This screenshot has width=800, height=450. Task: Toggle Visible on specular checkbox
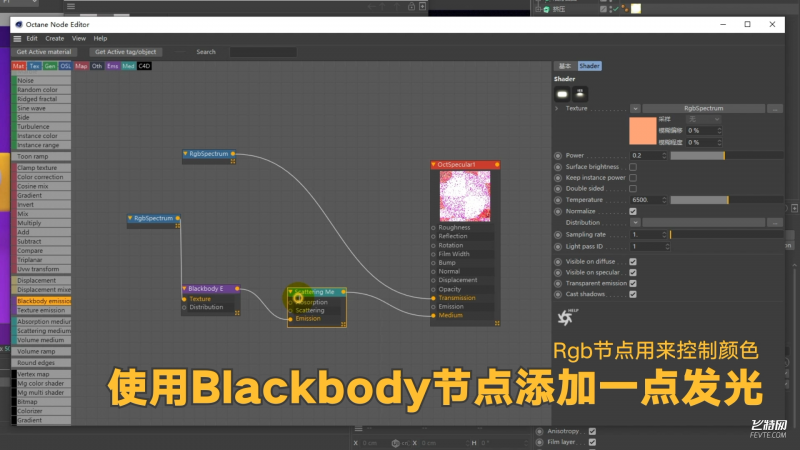[633, 272]
